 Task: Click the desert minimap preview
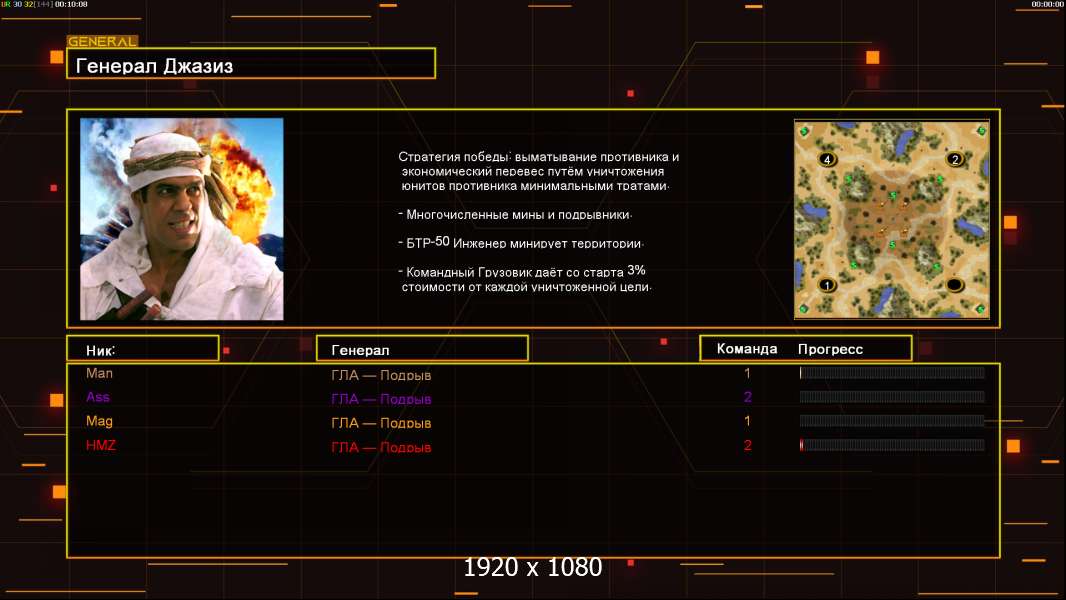[892, 219]
